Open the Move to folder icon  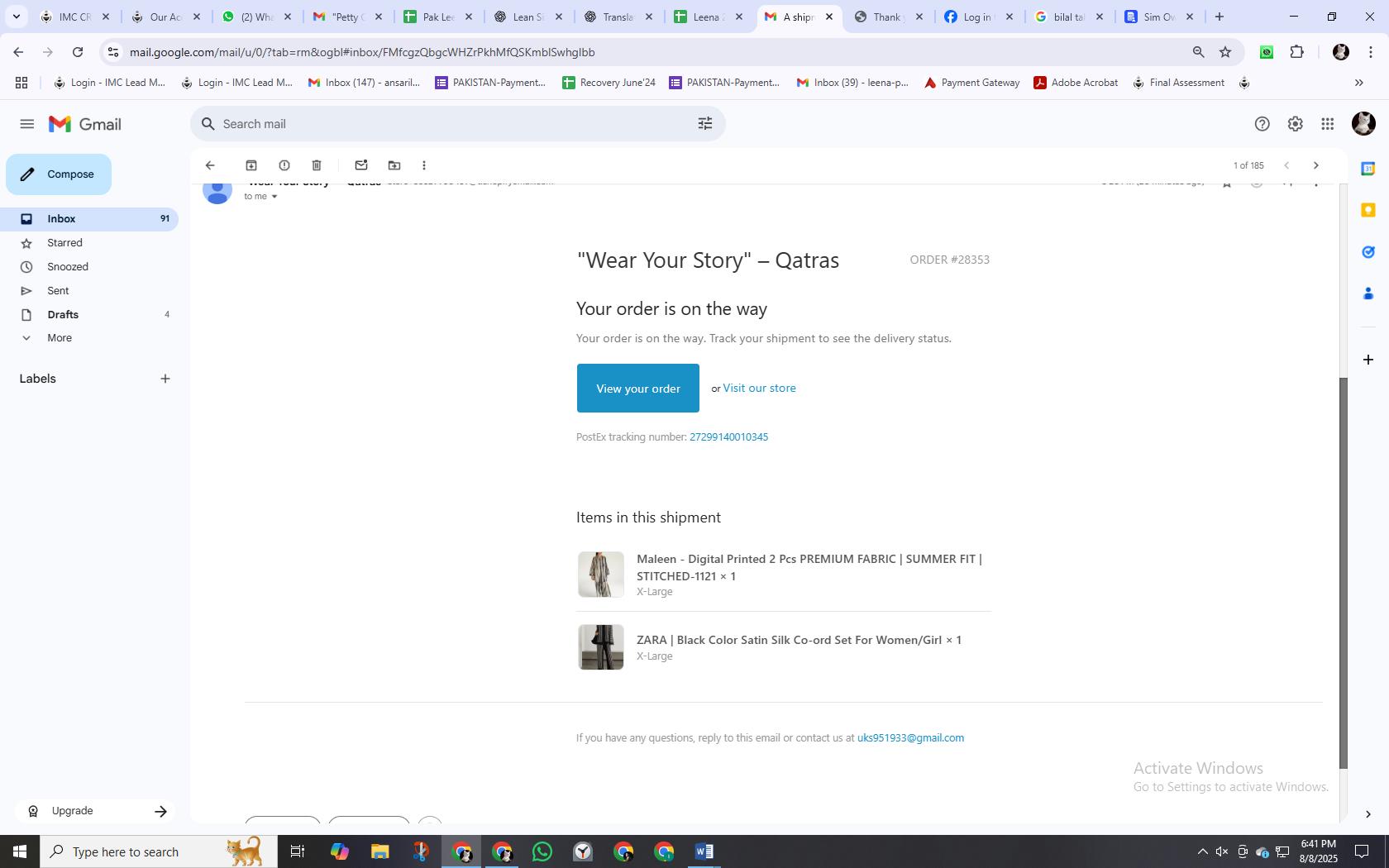[x=394, y=165]
